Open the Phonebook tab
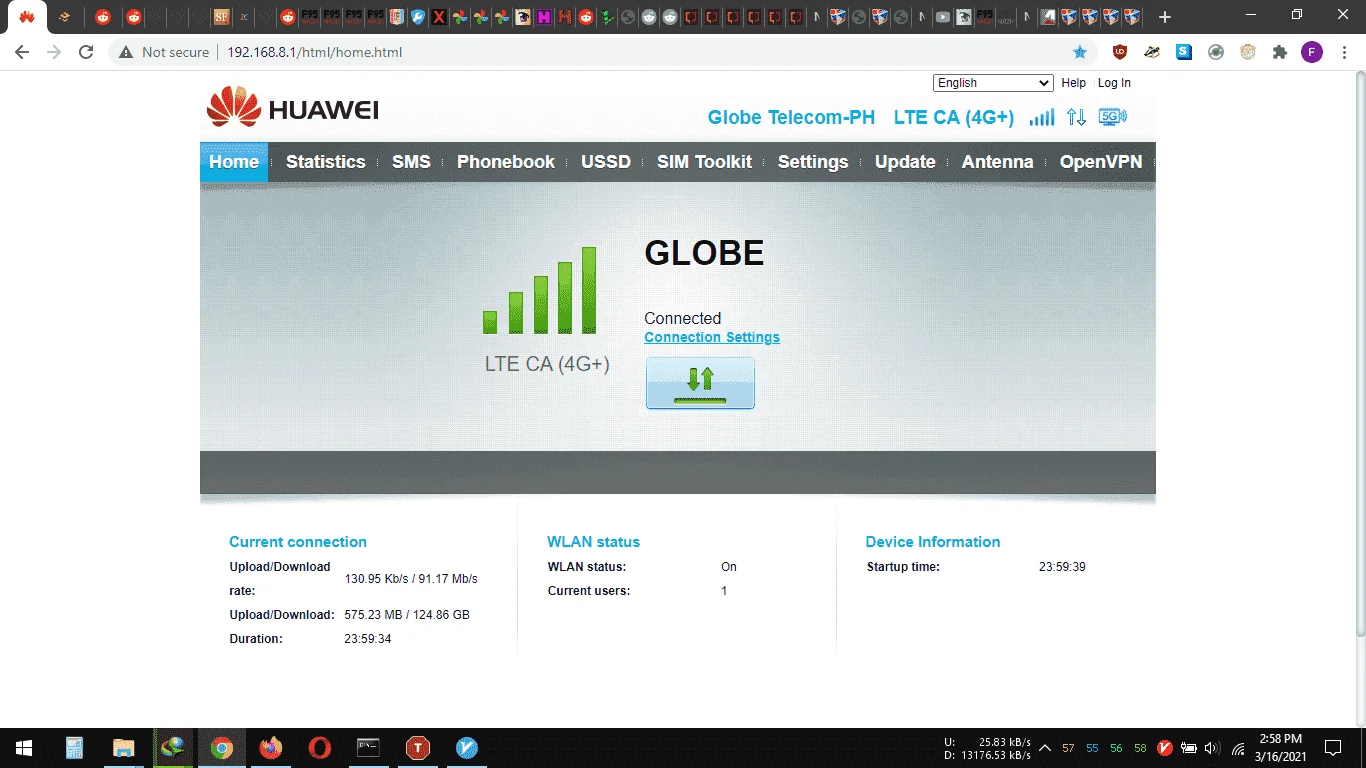The height and width of the screenshot is (768, 1366). [506, 162]
